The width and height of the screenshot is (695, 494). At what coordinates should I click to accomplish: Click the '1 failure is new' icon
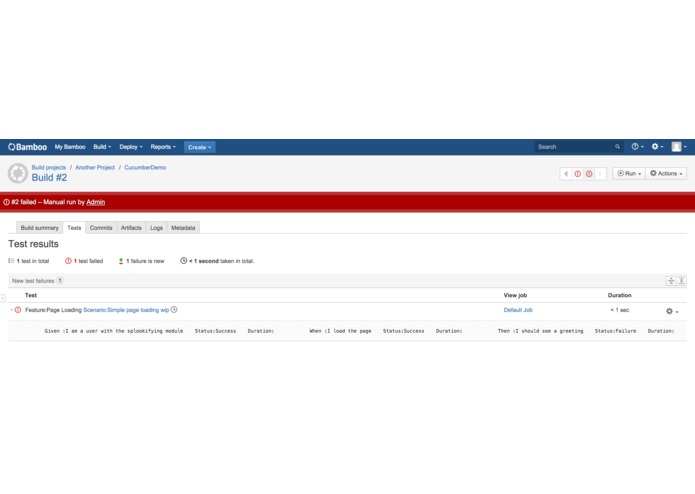(x=121, y=261)
